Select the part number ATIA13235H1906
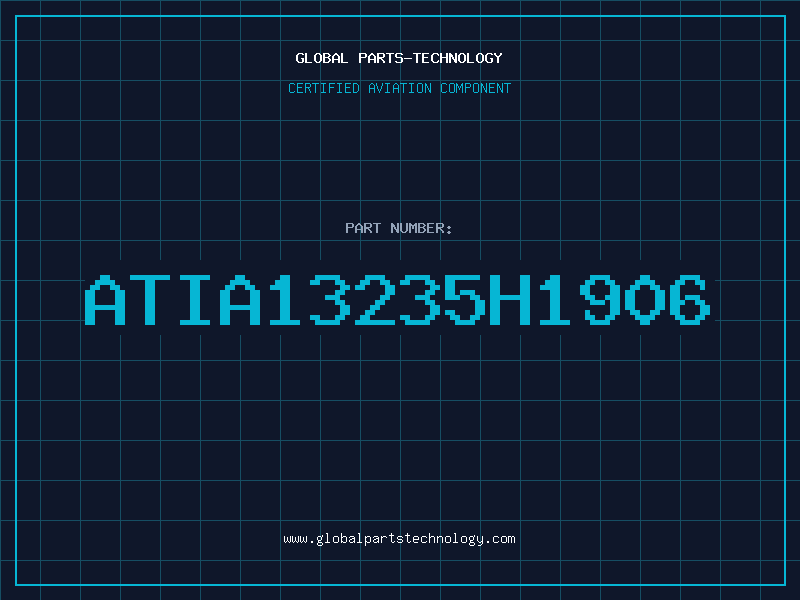Screen dimensions: 800x600 point(397,300)
